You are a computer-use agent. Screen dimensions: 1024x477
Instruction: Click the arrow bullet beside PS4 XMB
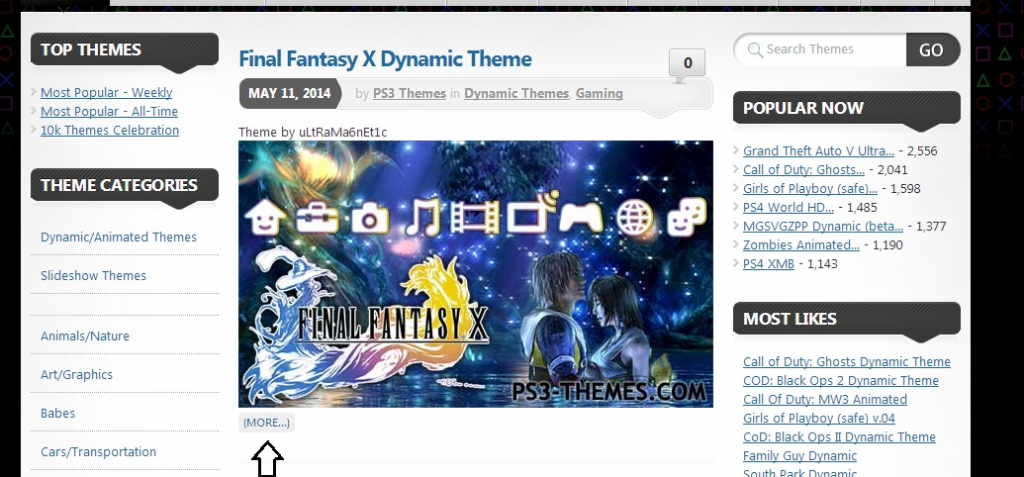point(736,264)
